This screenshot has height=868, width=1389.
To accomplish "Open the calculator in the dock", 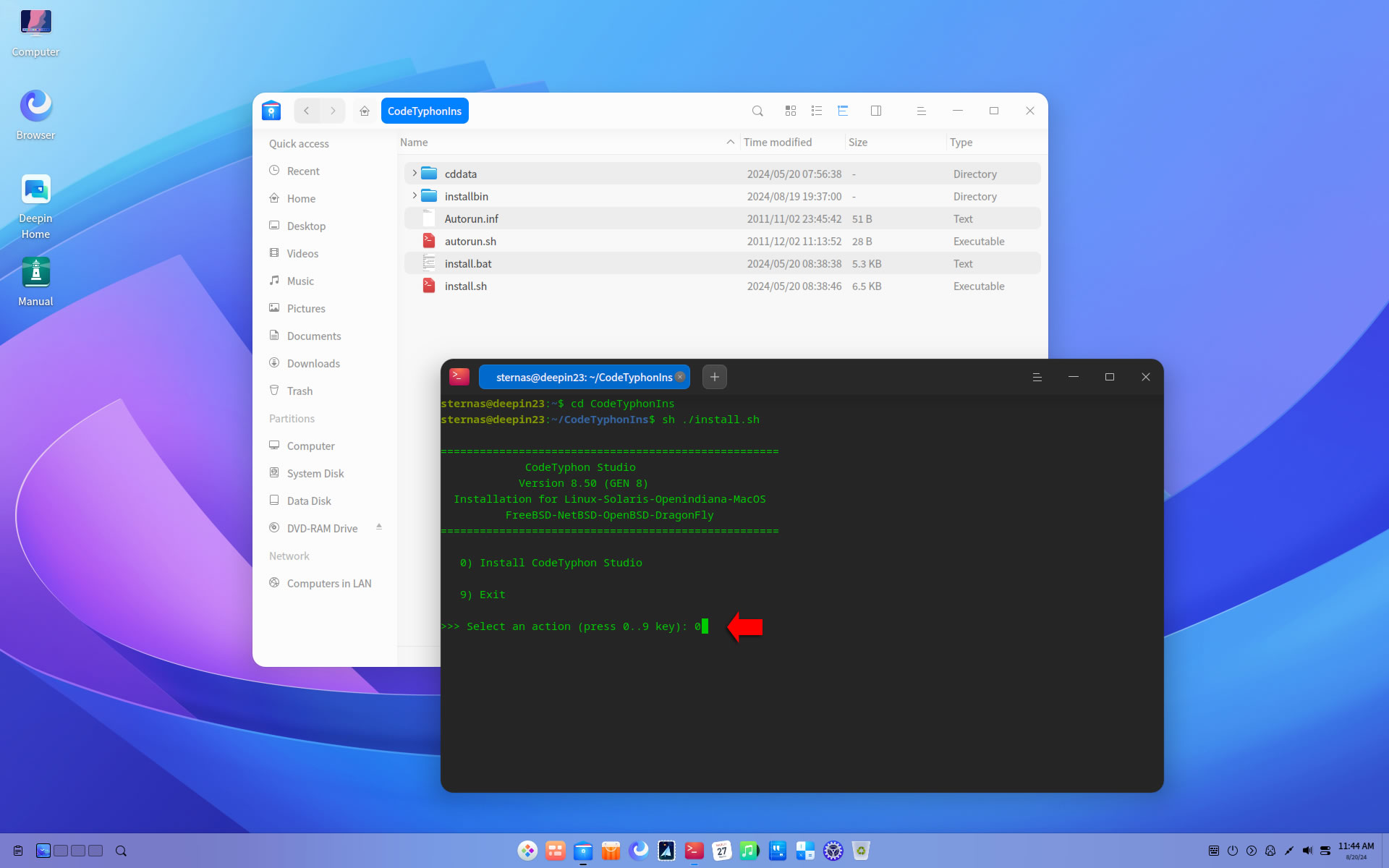I will (x=805, y=851).
